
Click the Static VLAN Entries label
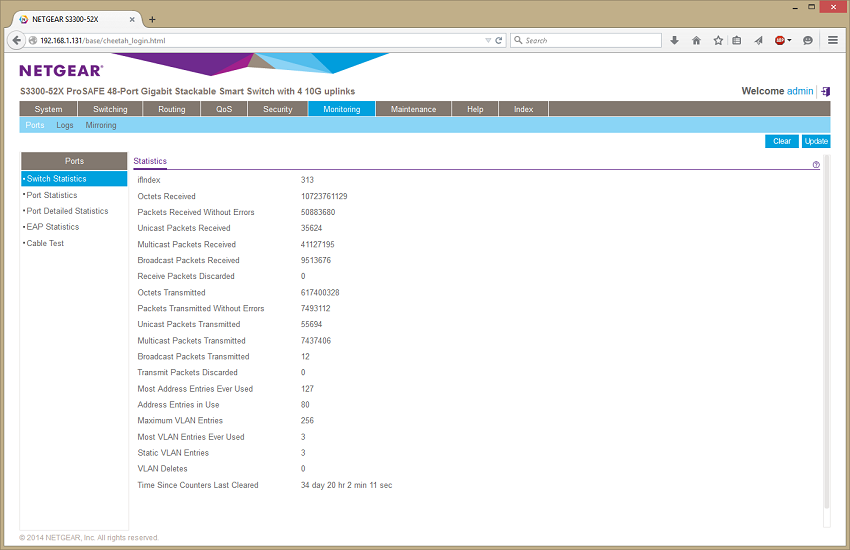tap(173, 452)
